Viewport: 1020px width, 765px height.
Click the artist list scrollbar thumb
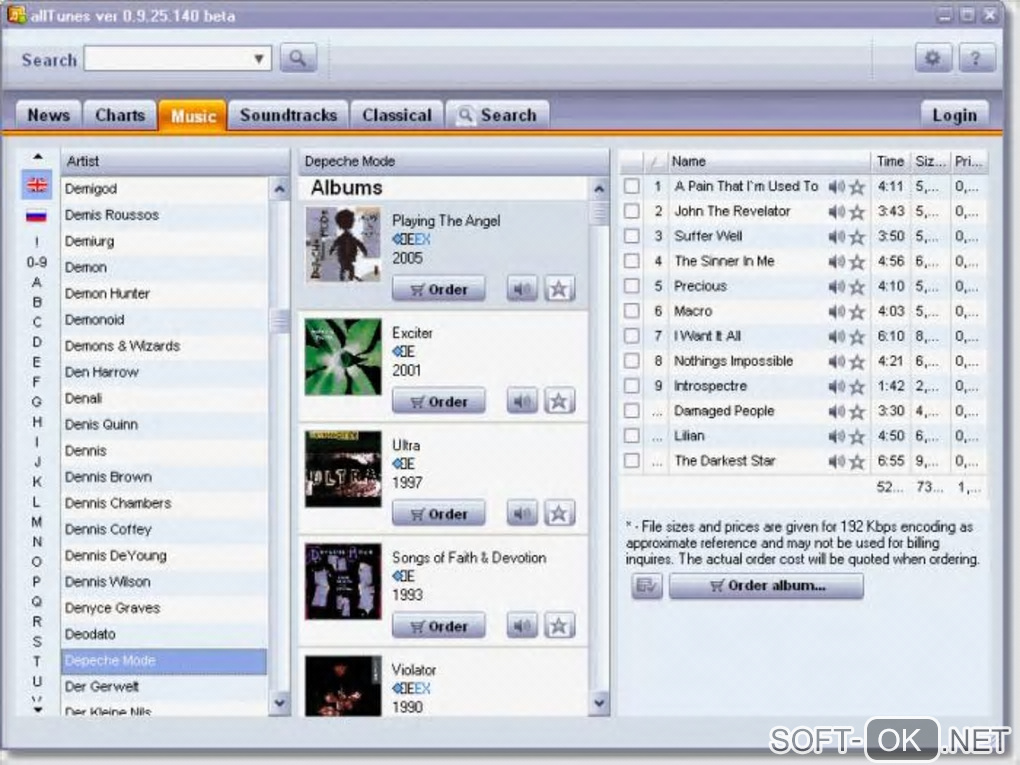(x=280, y=320)
